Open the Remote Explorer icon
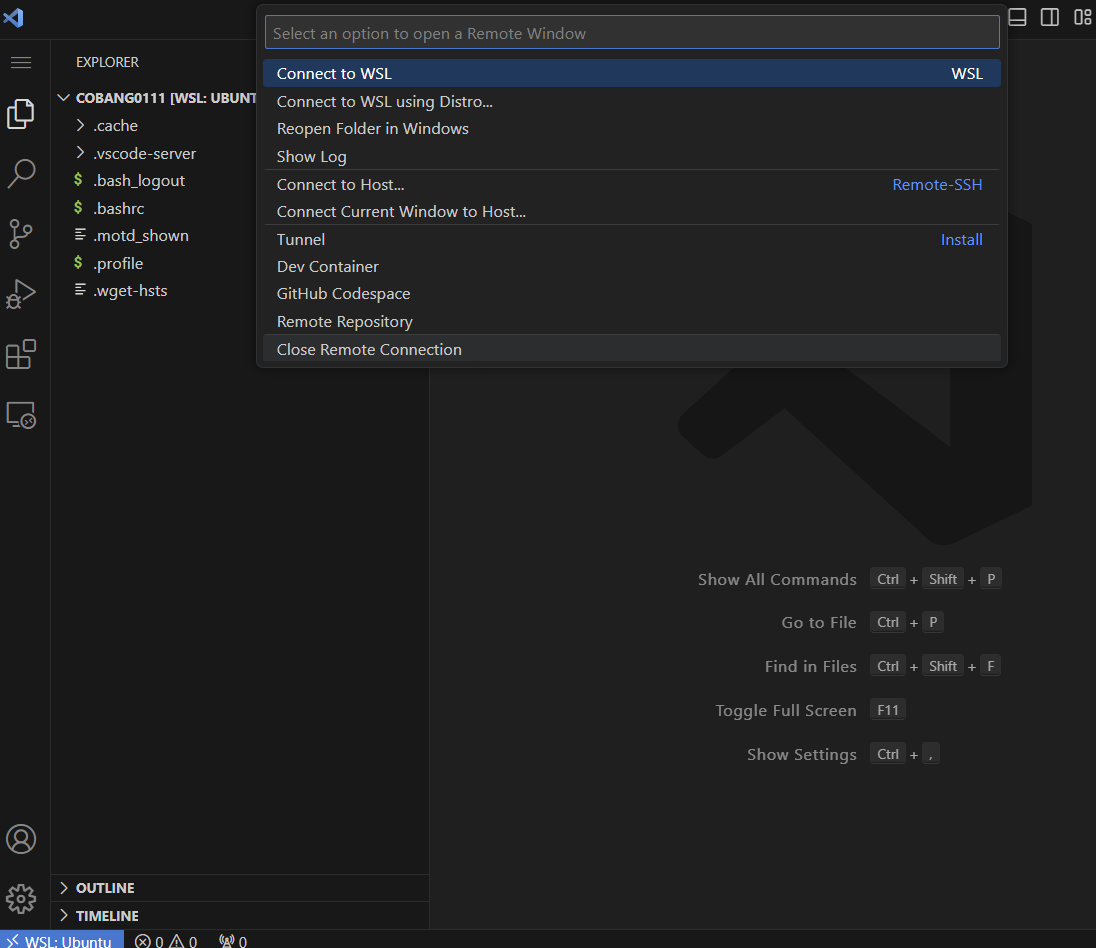 (21, 415)
